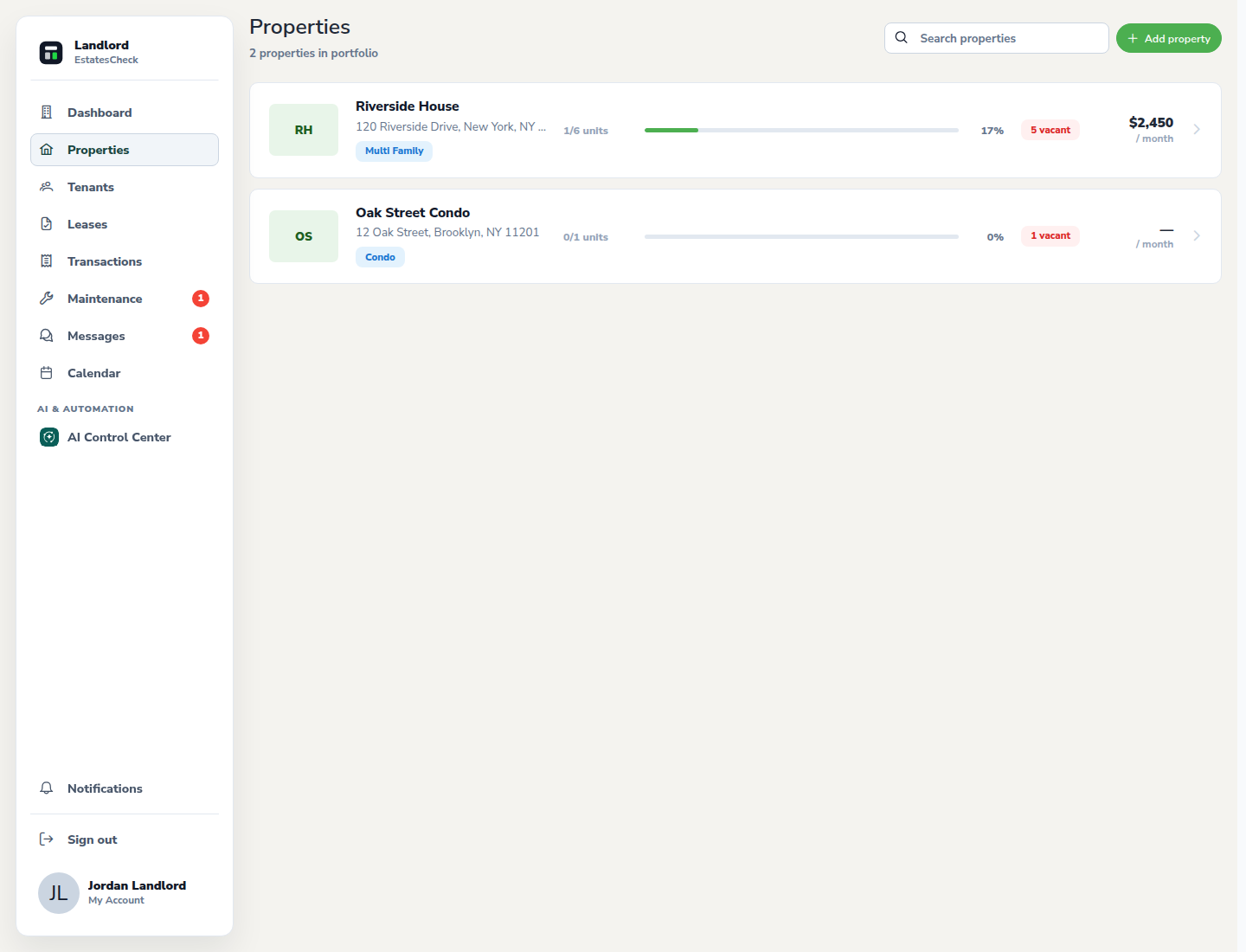This screenshot has height=952, width=1246.
Task: Click the Dashboard building icon
Action: [x=47, y=113]
